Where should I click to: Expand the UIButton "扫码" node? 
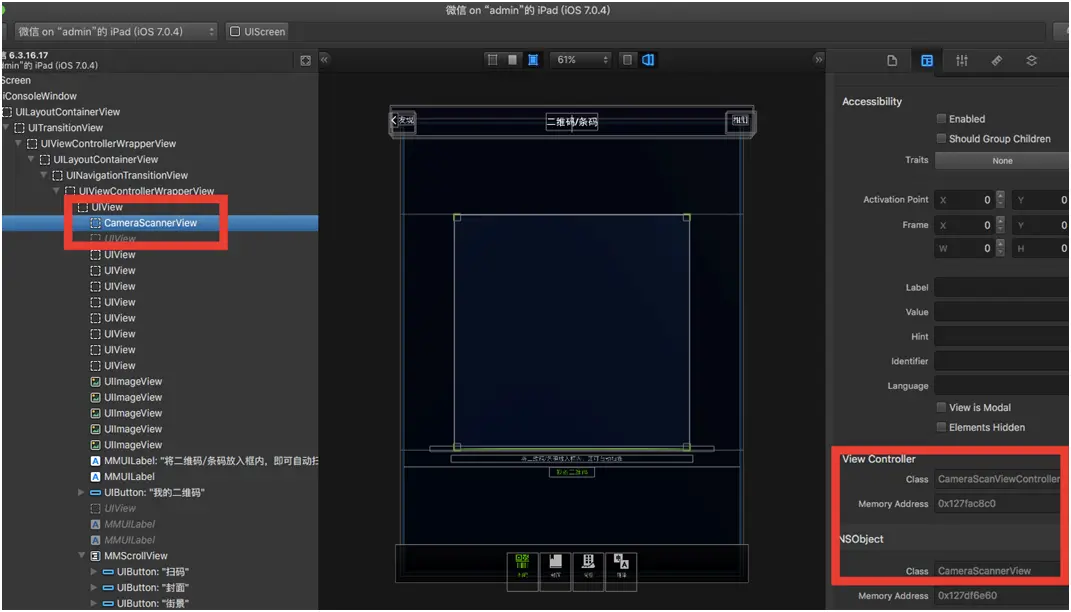tap(94, 572)
